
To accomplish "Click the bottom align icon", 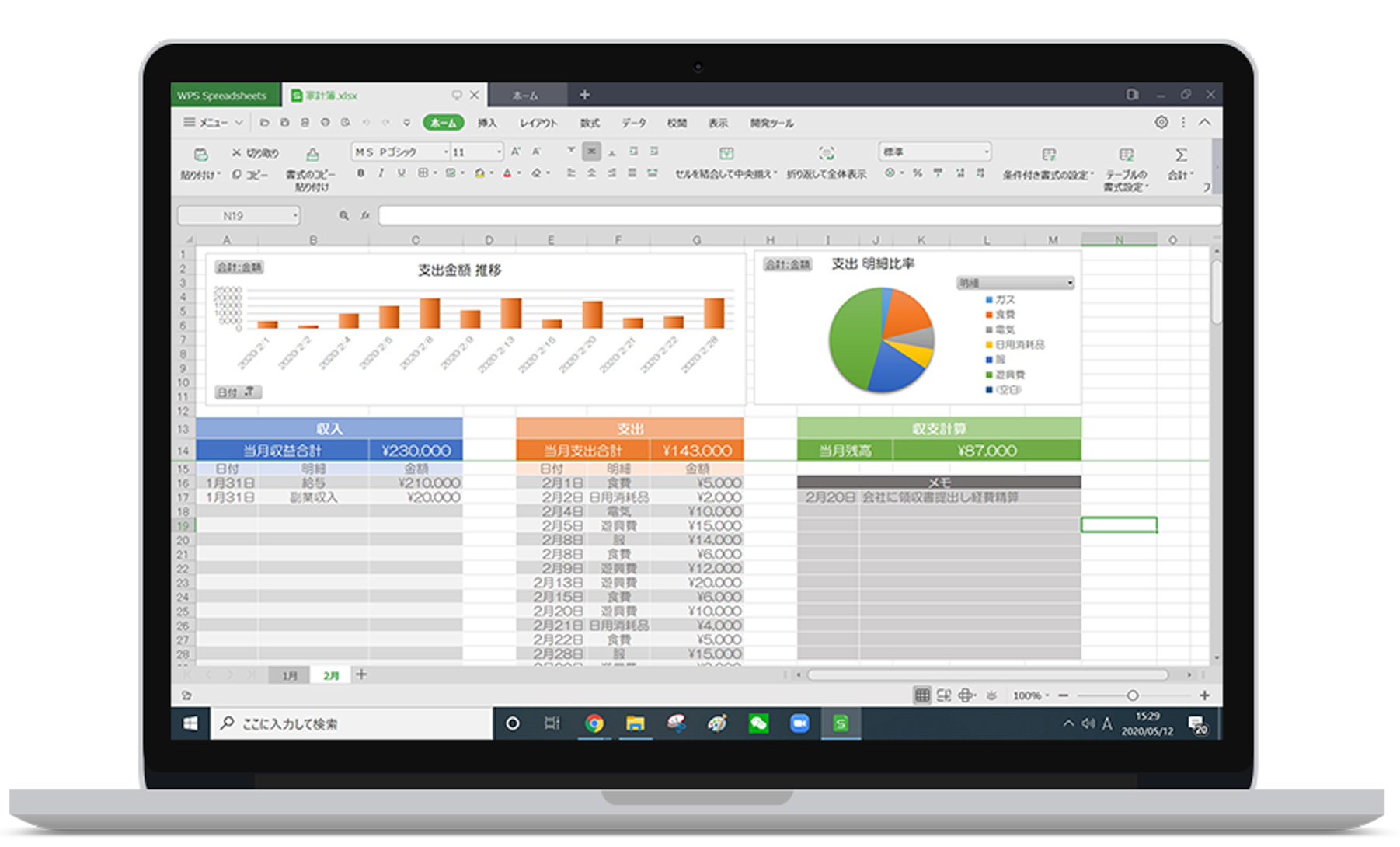I will [612, 152].
